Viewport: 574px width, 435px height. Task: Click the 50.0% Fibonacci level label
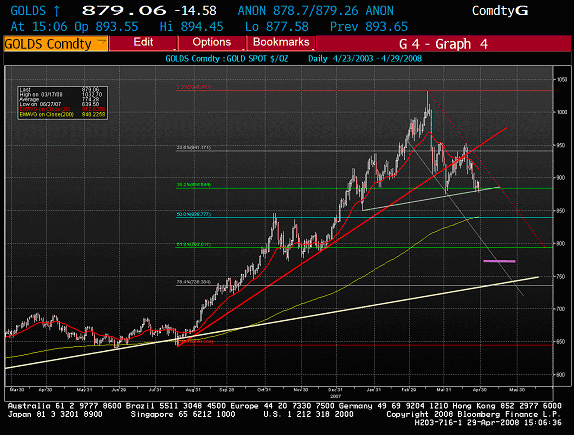[194, 214]
